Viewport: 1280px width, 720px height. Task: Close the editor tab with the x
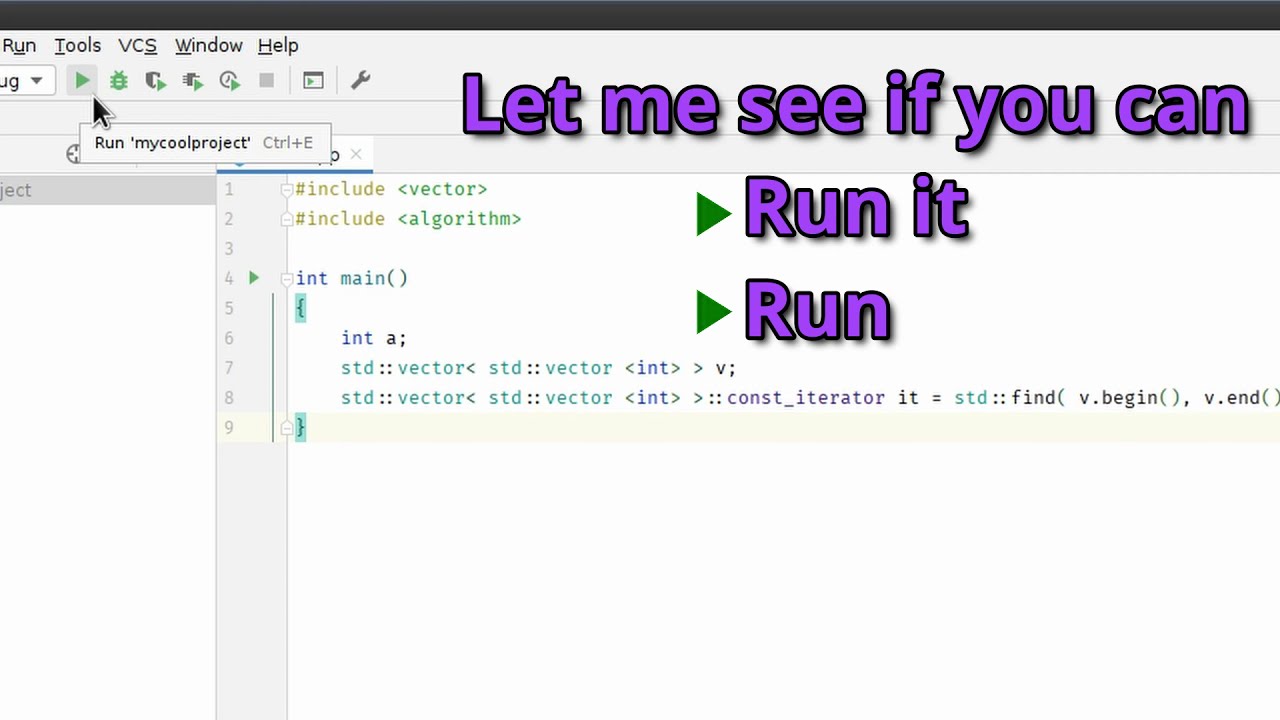pos(356,154)
